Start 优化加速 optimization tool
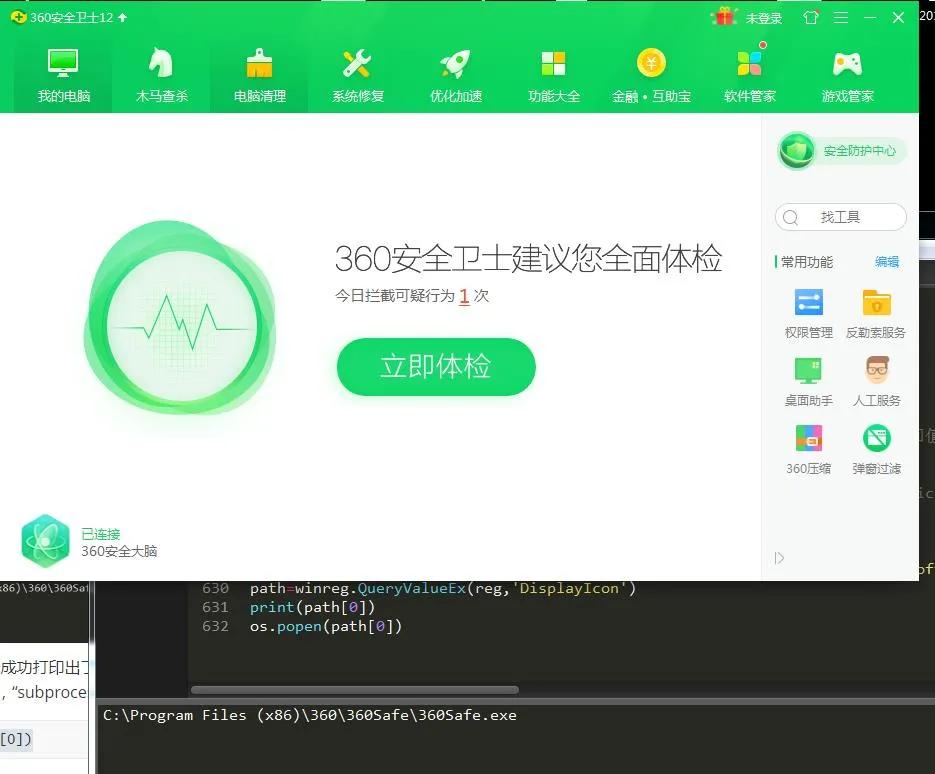The image size is (935, 774). [455, 72]
